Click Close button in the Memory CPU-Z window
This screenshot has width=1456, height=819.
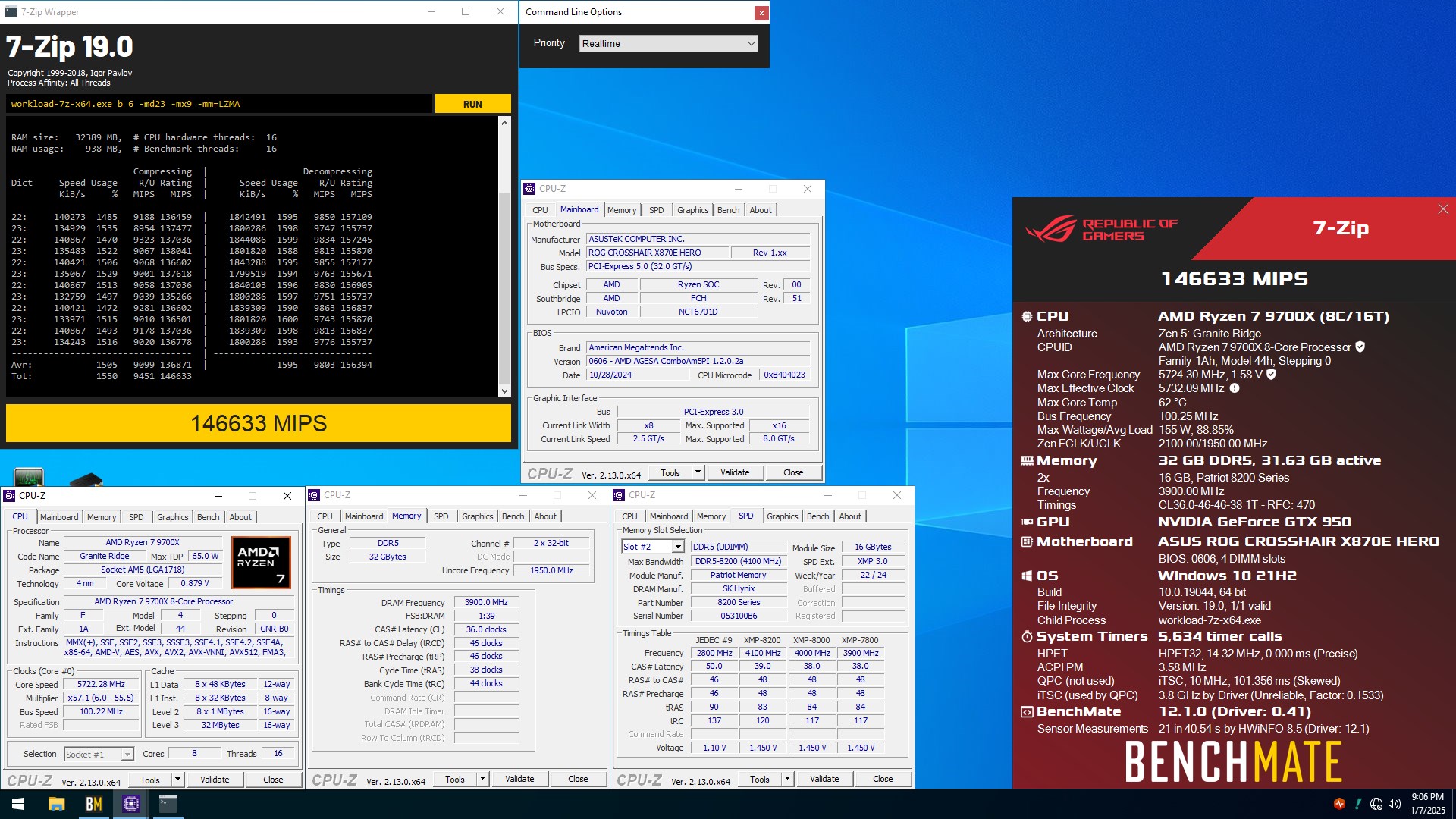pyautogui.click(x=578, y=779)
